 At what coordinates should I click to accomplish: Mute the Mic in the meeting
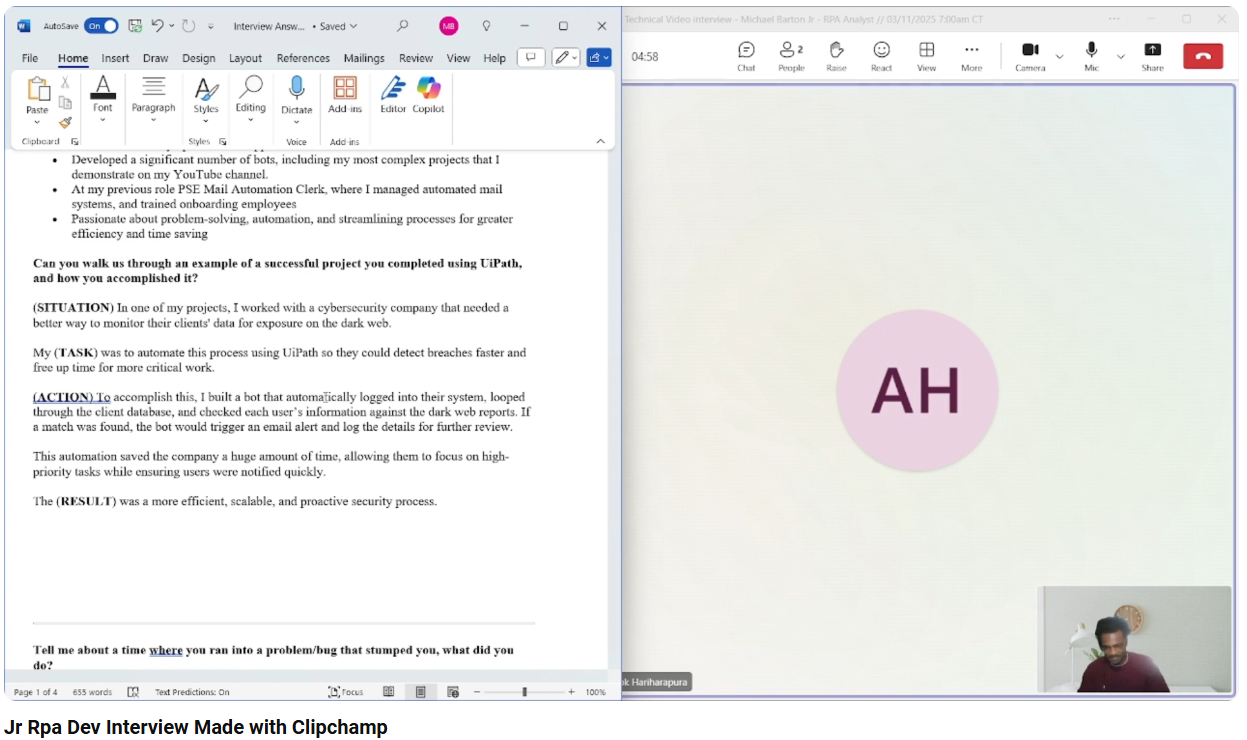[1091, 56]
